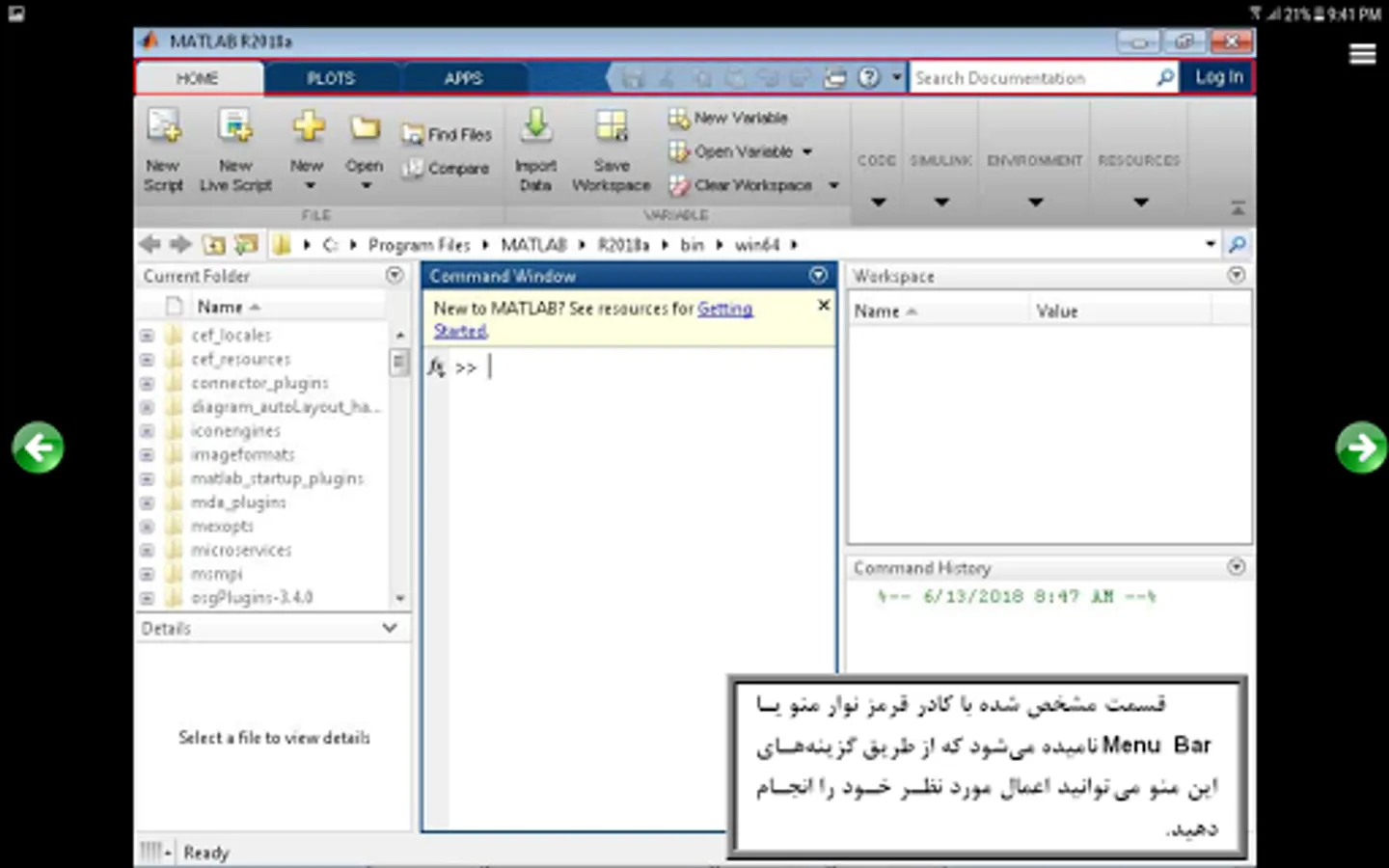
Task: Click R2018a in the address path
Action: (x=623, y=245)
